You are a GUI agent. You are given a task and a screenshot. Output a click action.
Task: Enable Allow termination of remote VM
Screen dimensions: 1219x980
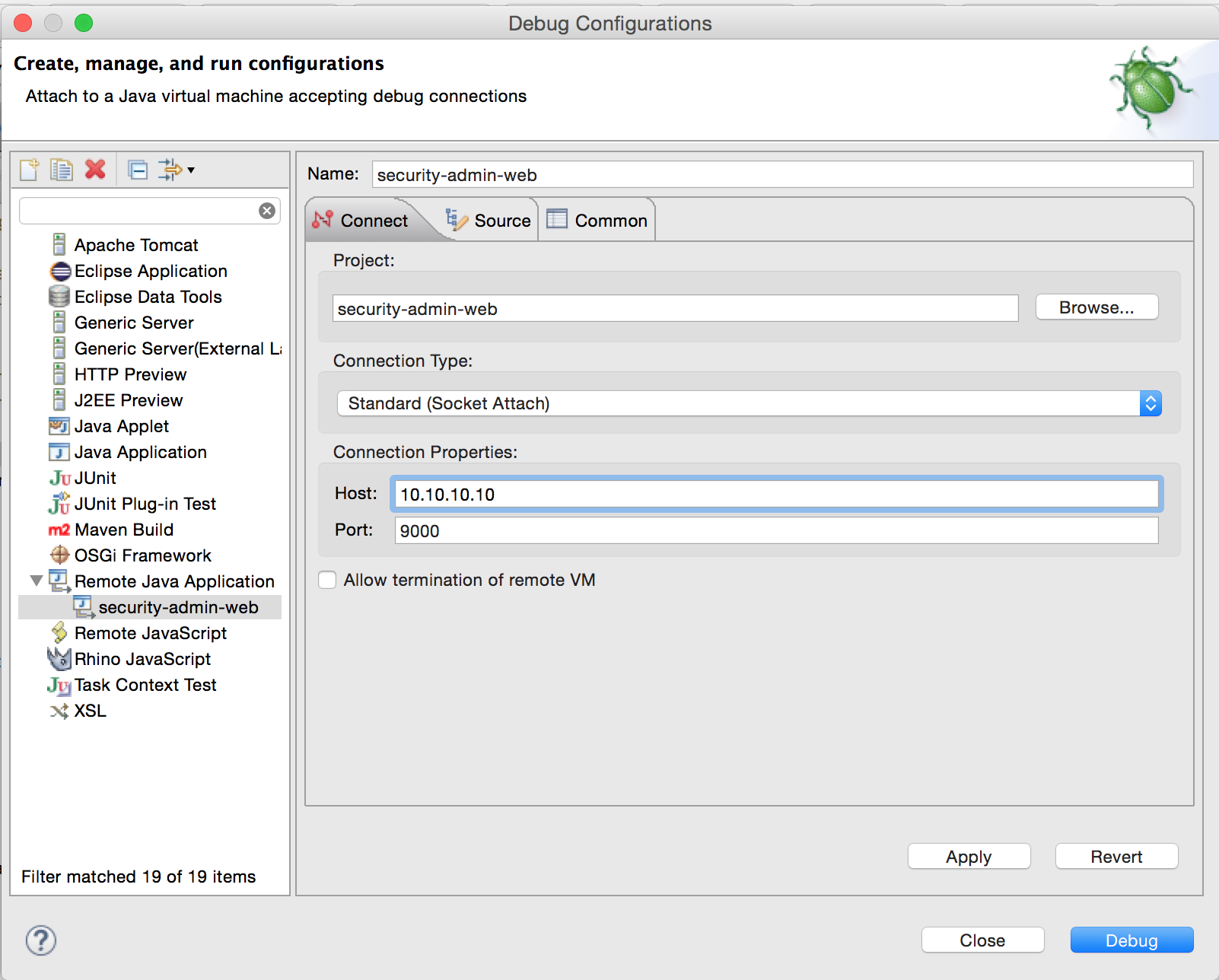326,579
